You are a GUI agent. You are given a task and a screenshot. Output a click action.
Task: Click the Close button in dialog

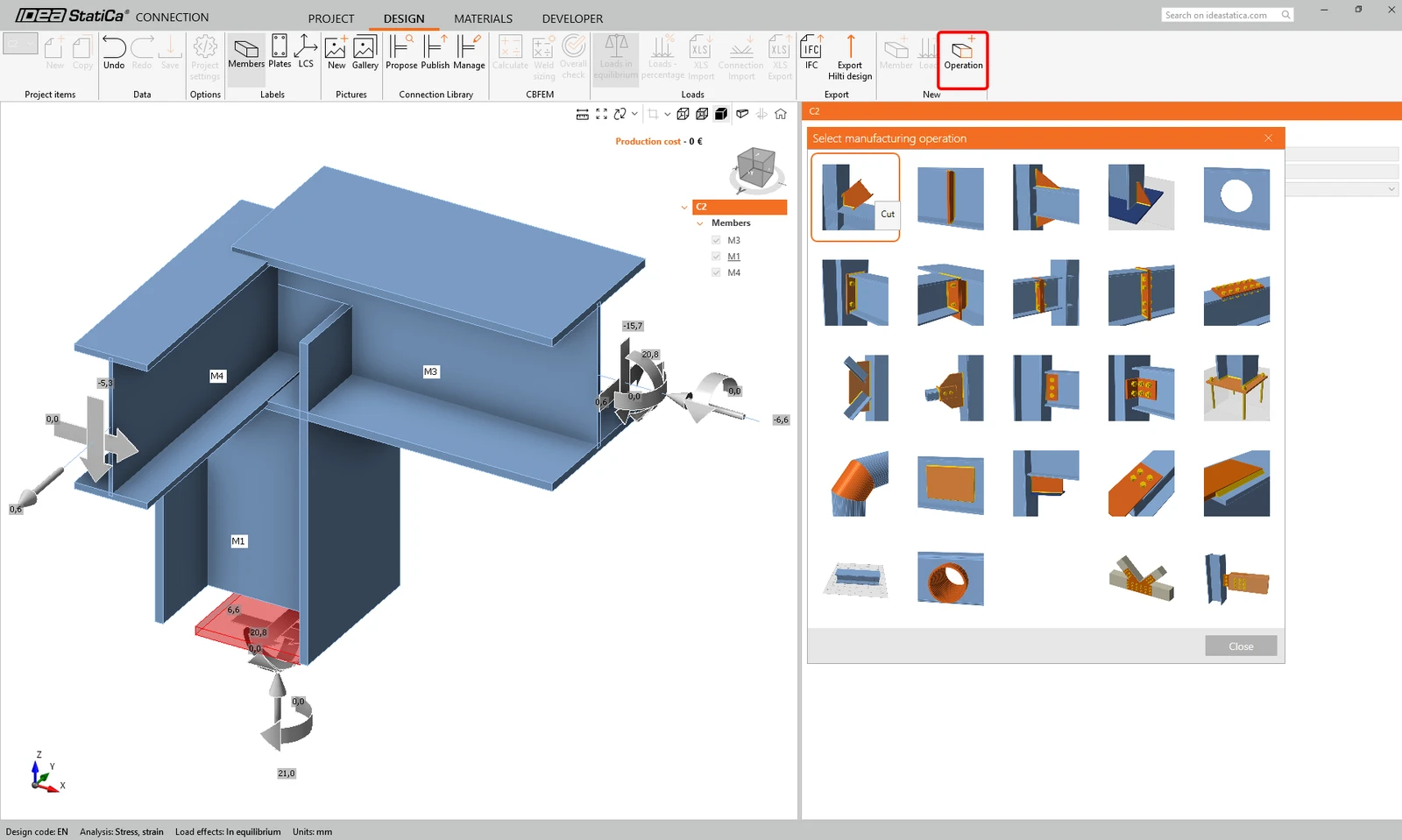(1241, 646)
